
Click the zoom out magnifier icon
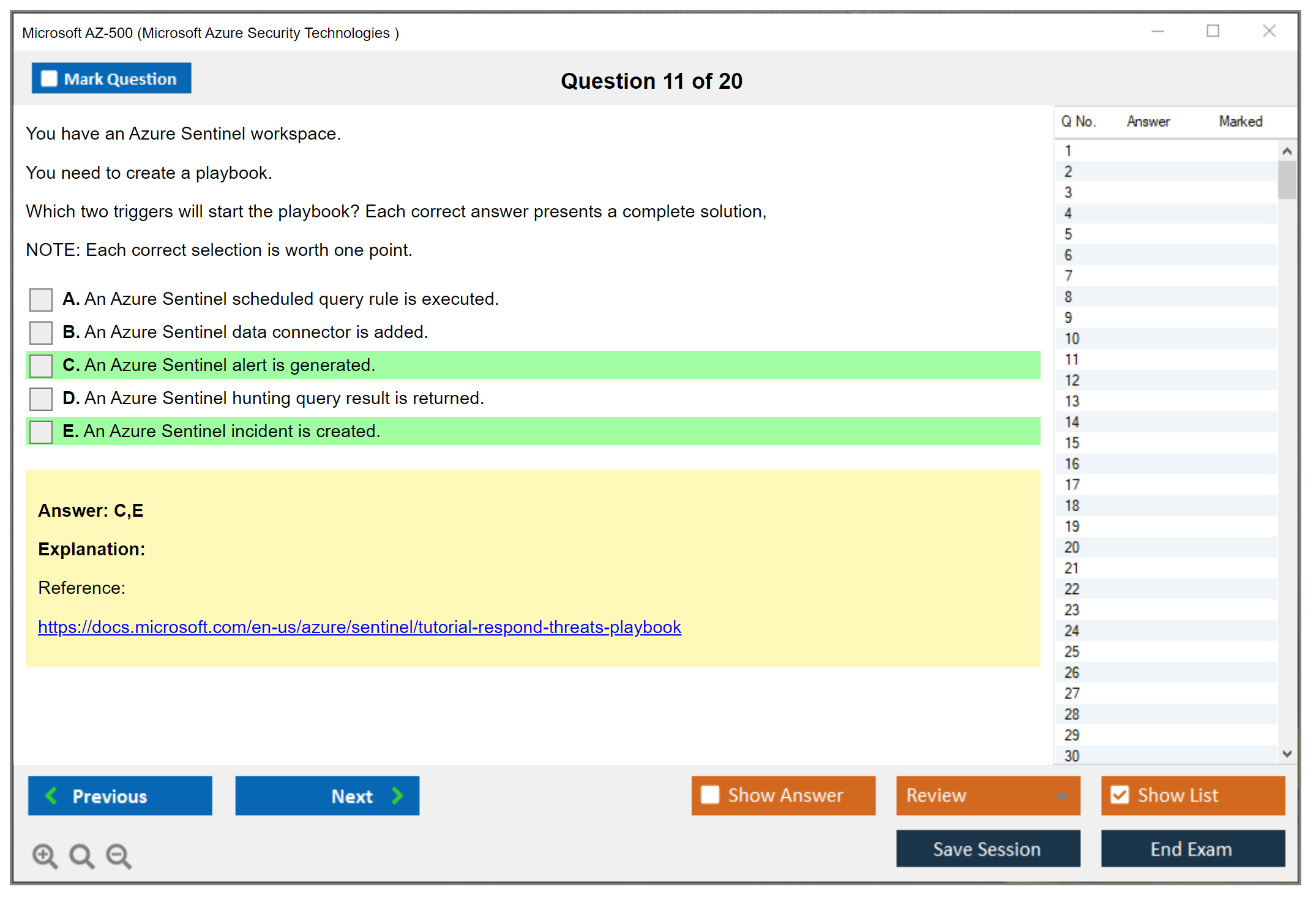pyautogui.click(x=118, y=855)
